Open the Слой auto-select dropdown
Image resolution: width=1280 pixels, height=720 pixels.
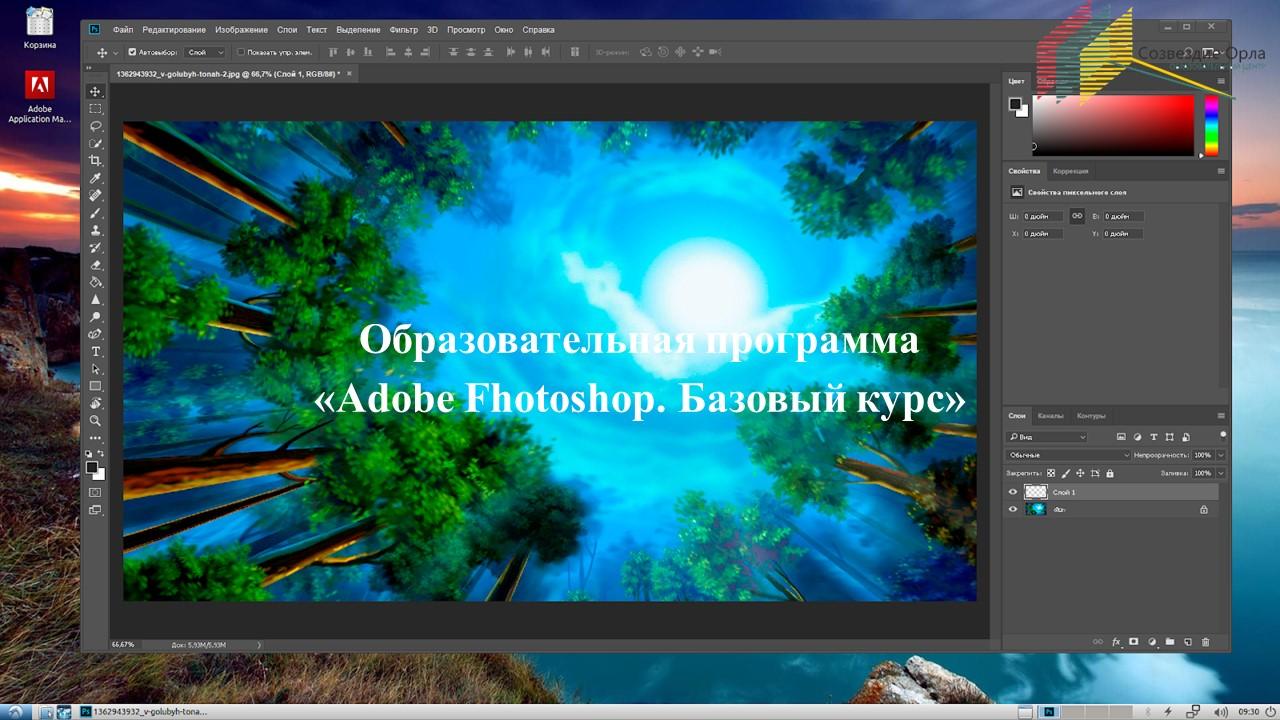coord(206,52)
